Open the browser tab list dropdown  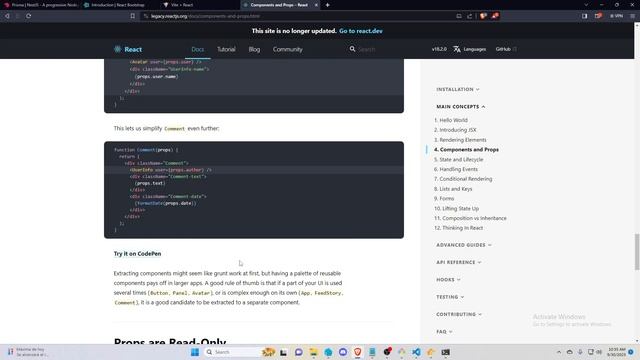586,5
